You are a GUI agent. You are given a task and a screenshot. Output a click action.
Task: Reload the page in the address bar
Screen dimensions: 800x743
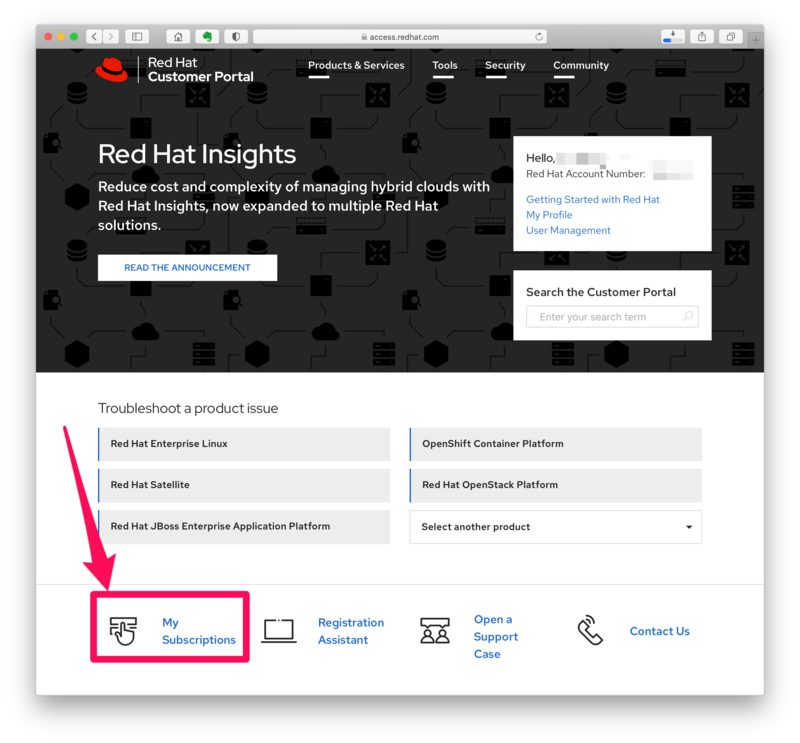[539, 37]
